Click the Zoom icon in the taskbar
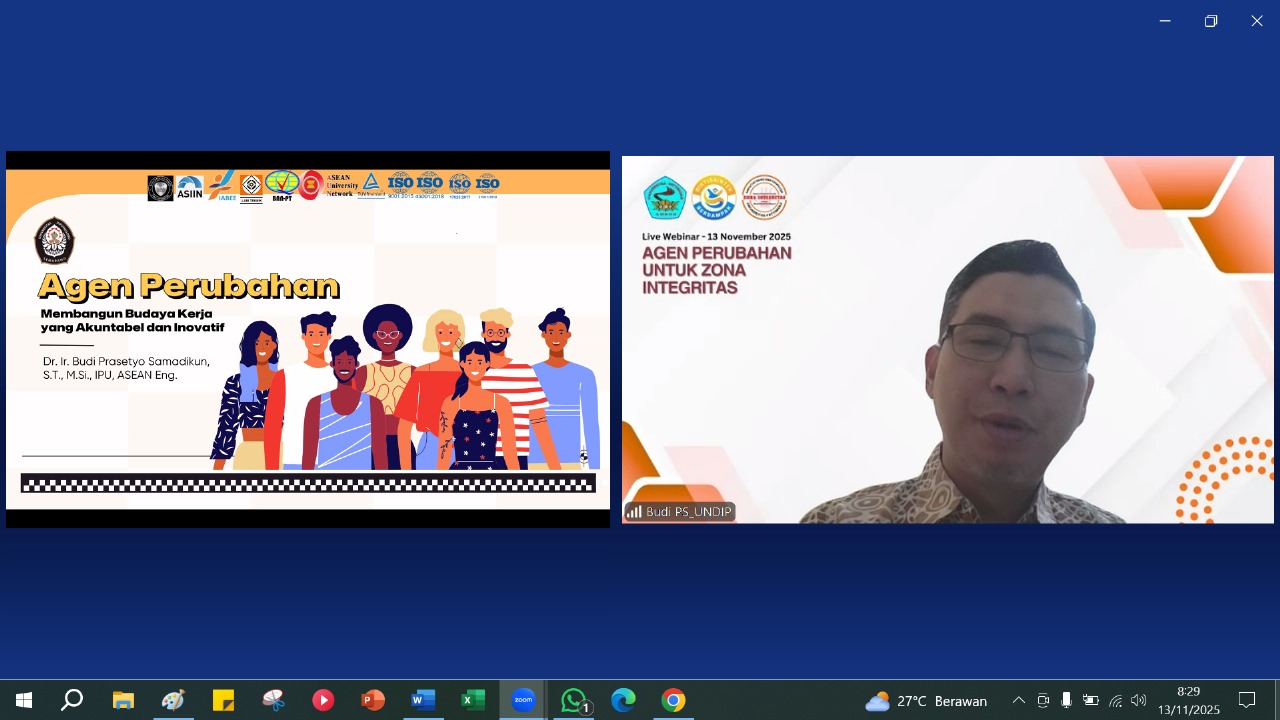Screen dimensions: 1280x720 [x=523, y=700]
